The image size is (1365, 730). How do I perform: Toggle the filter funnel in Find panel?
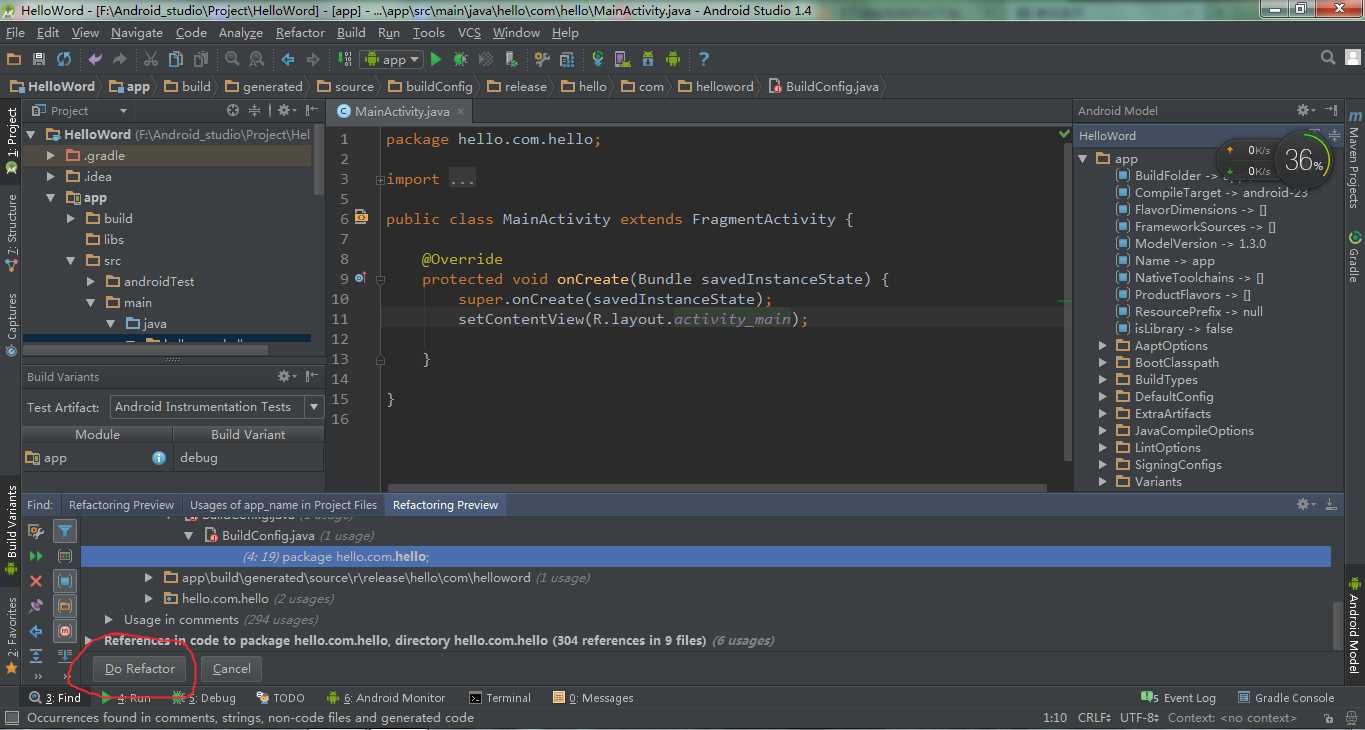[64, 532]
